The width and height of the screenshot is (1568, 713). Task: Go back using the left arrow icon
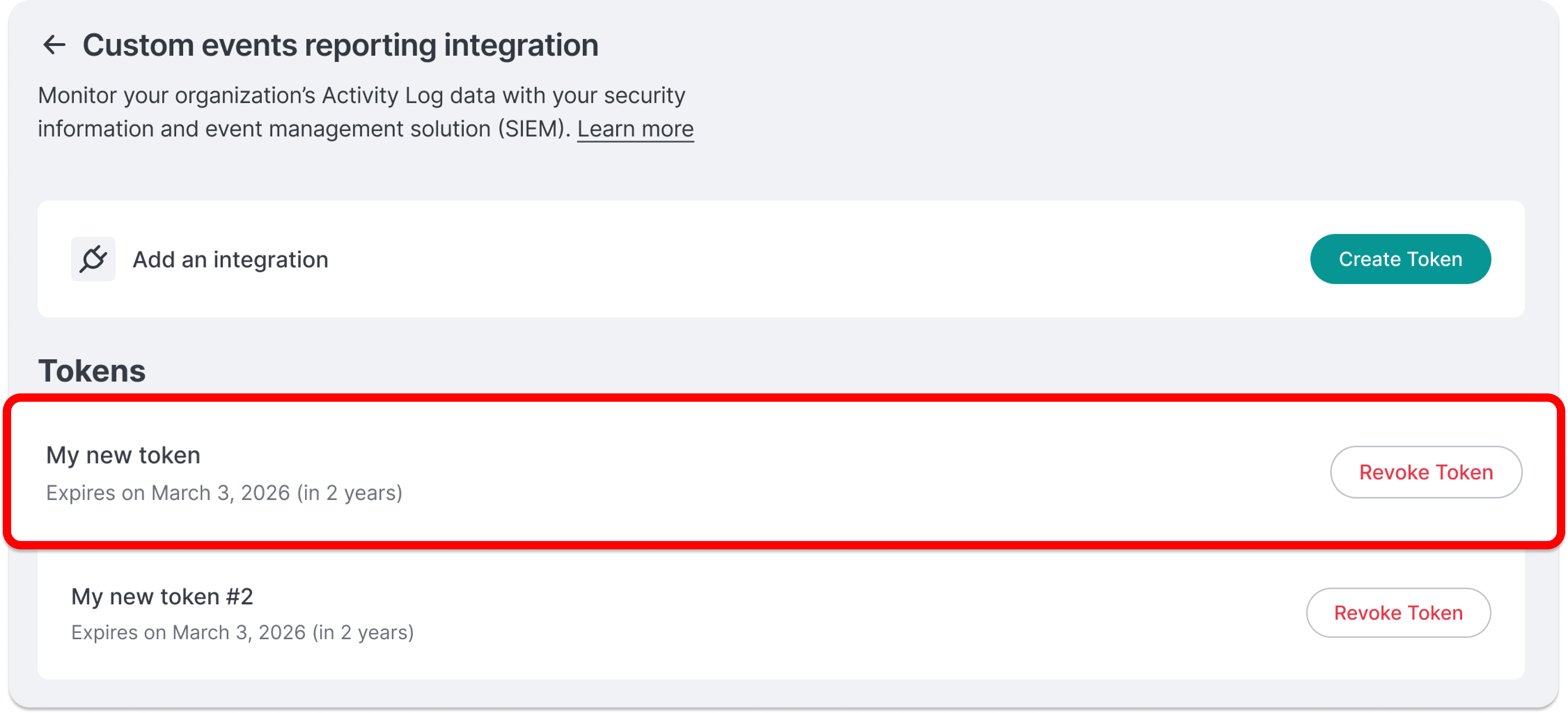(54, 45)
